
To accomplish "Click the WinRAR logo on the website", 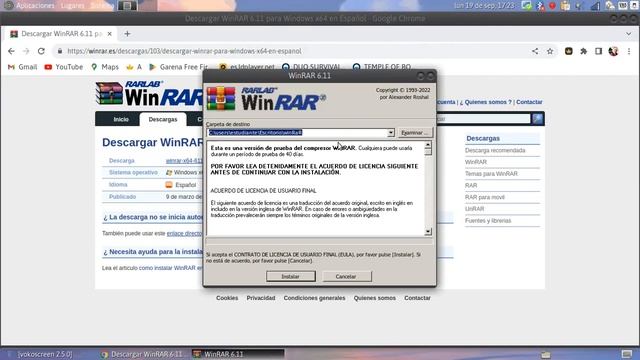I will pyautogui.click(x=149, y=93).
